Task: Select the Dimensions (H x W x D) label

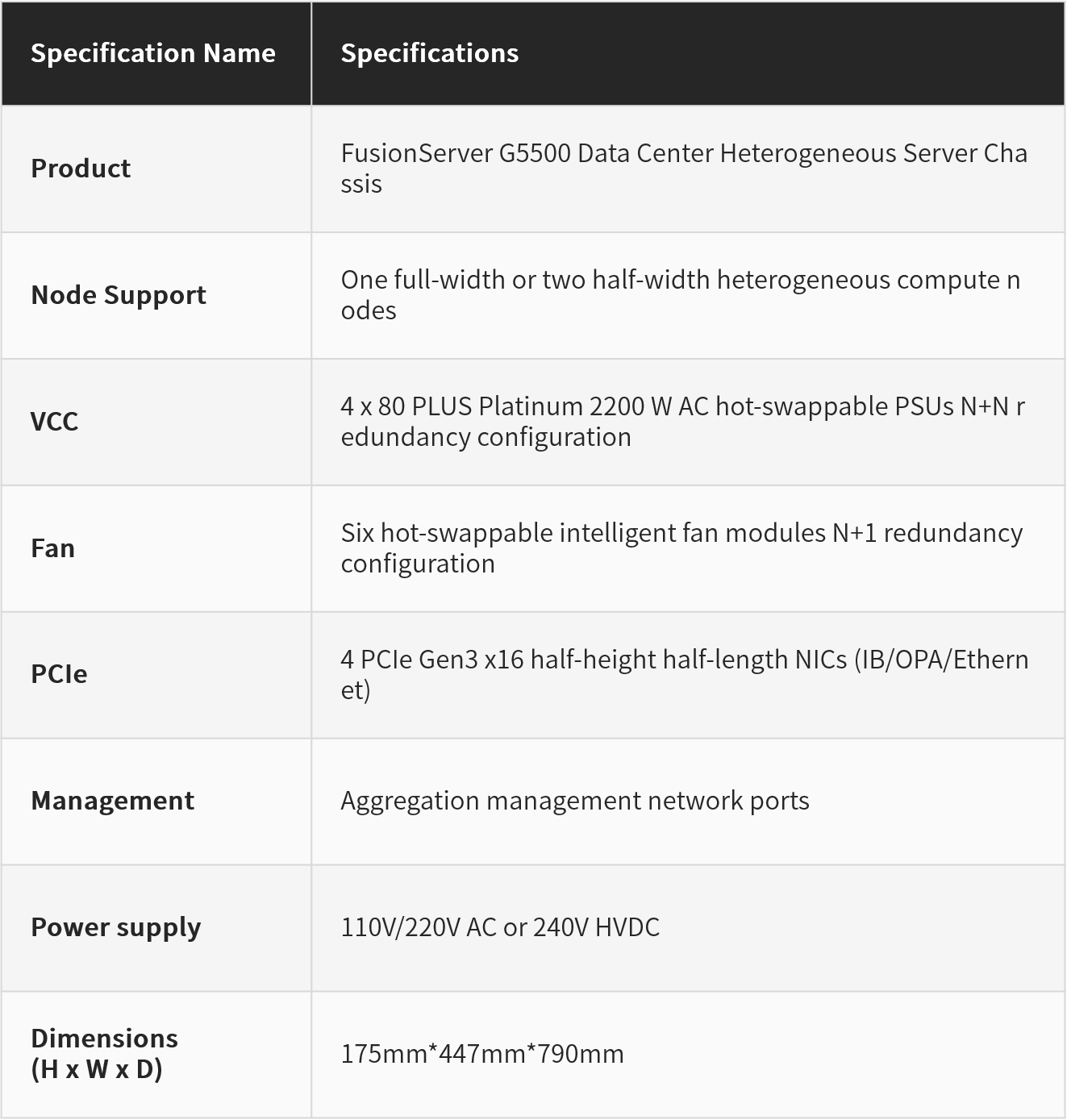Action: [105, 1054]
